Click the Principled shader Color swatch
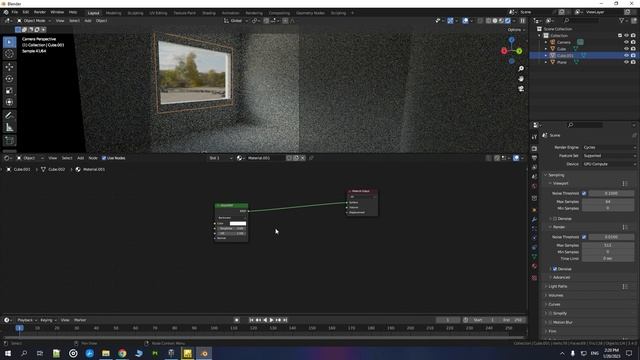The height and width of the screenshot is (360, 640). [x=238, y=224]
